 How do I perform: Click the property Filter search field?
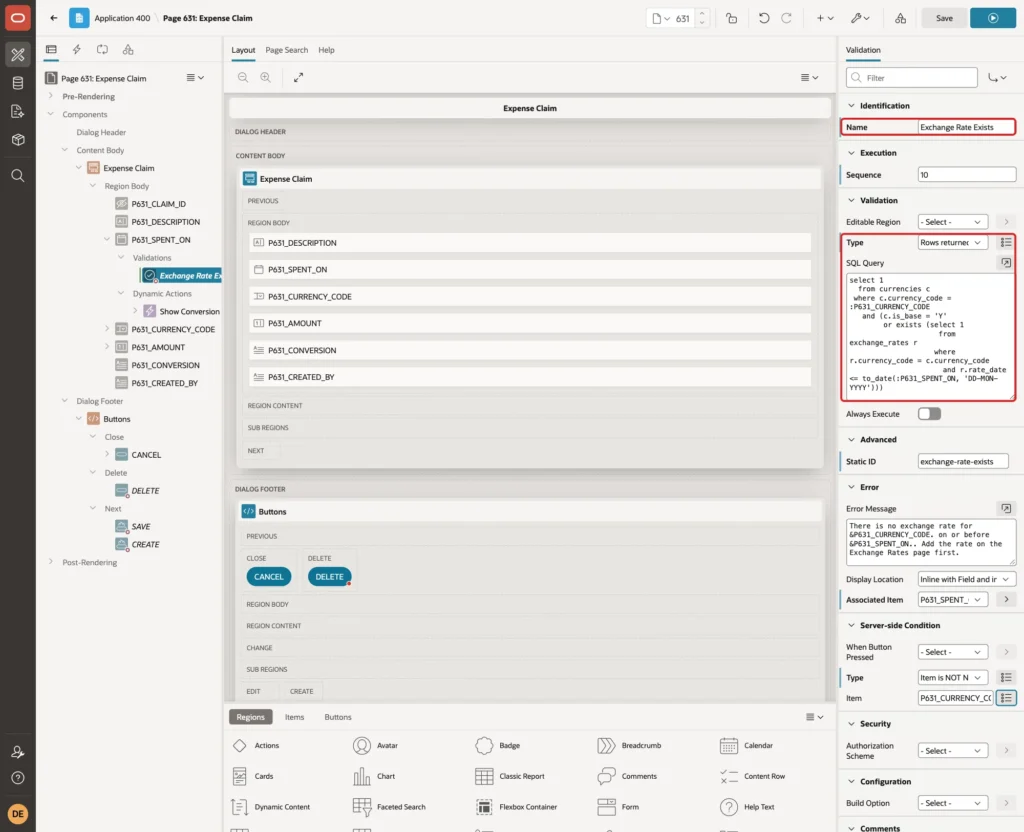click(912, 78)
